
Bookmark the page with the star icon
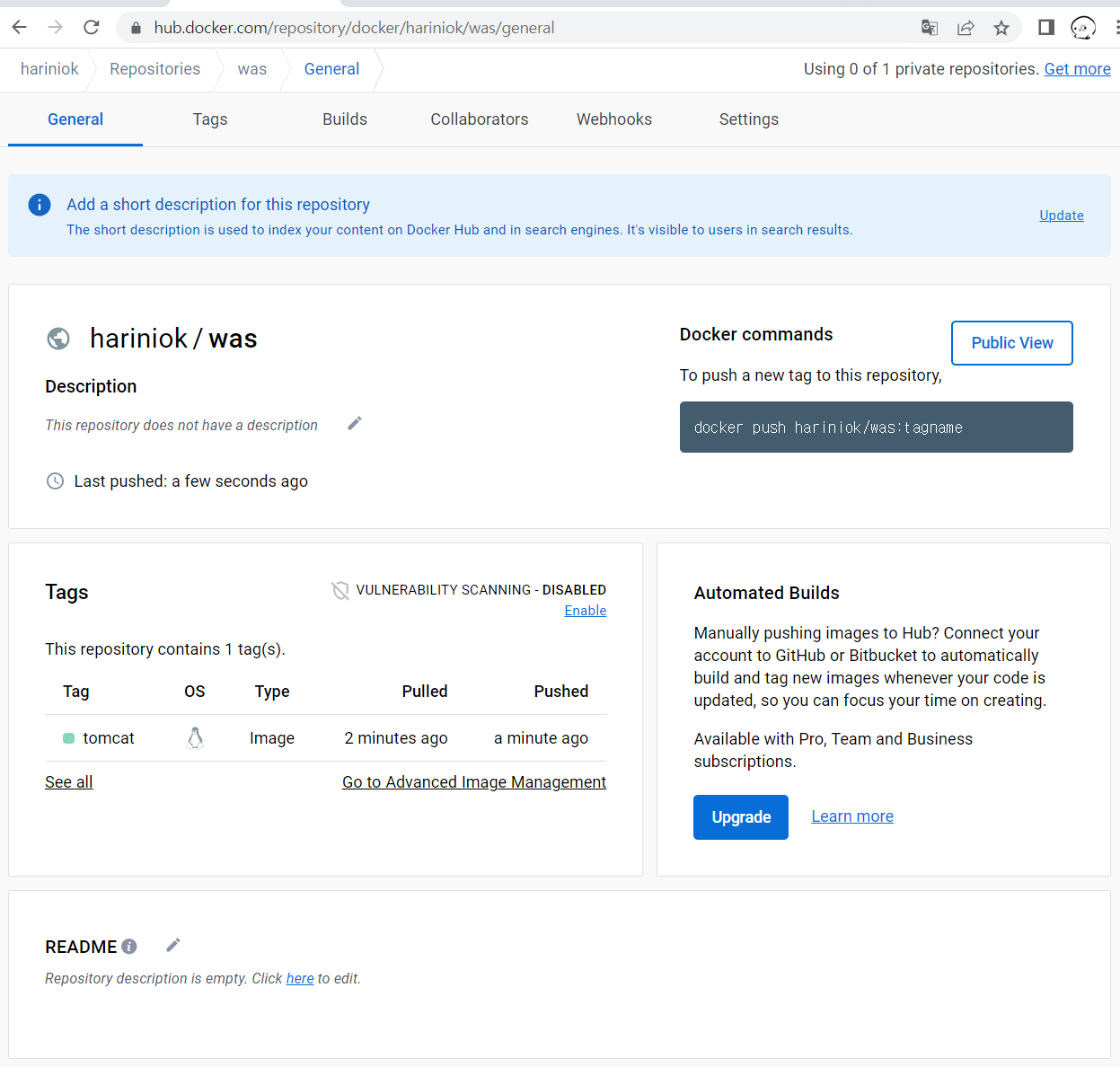tap(1001, 28)
